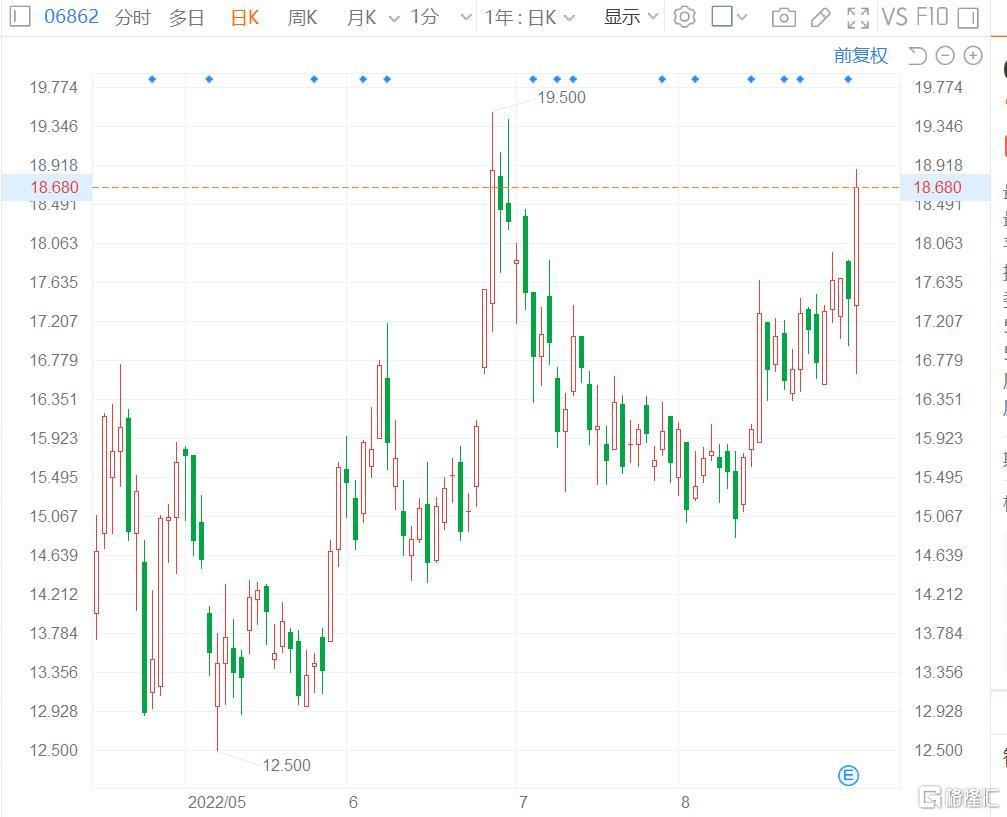Zoom out chart with minus icon

[945, 56]
